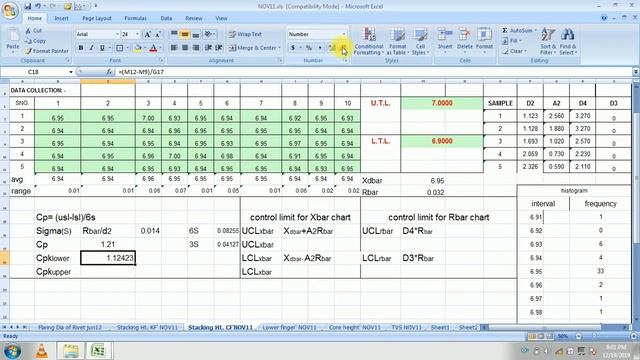The image size is (640, 360).
Task: Open the font size 24 dropdown
Action: point(137,34)
